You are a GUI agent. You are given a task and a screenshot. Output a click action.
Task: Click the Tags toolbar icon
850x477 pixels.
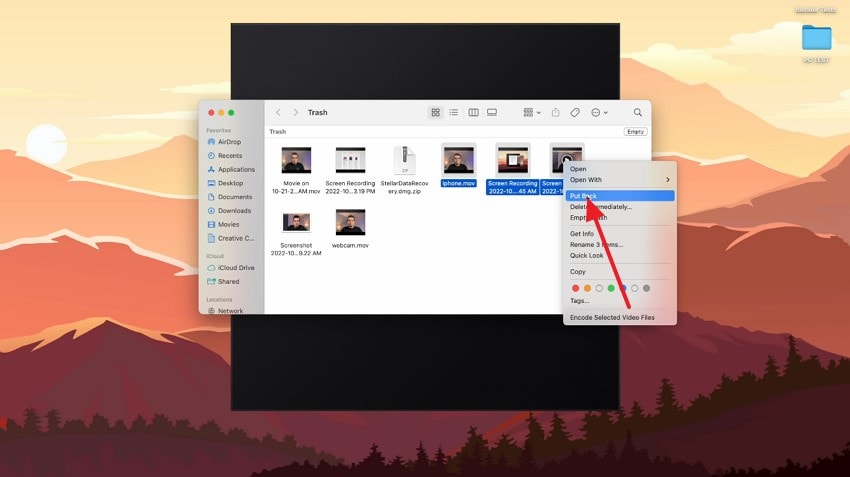pyautogui.click(x=575, y=112)
